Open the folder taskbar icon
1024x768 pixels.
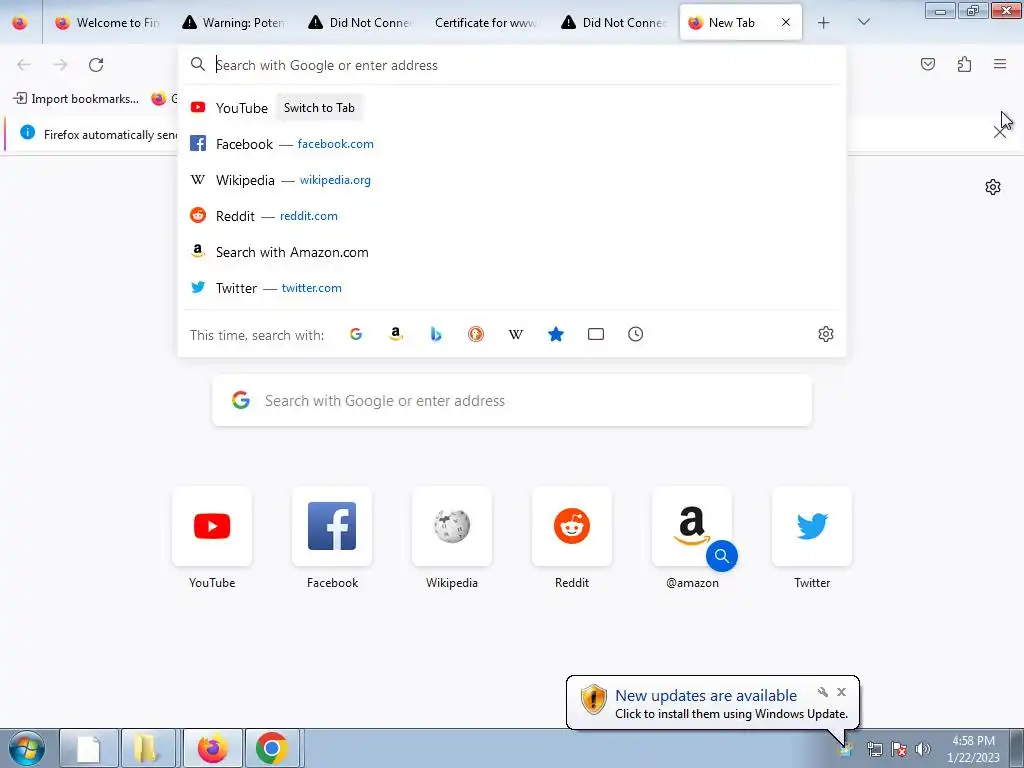pos(148,748)
